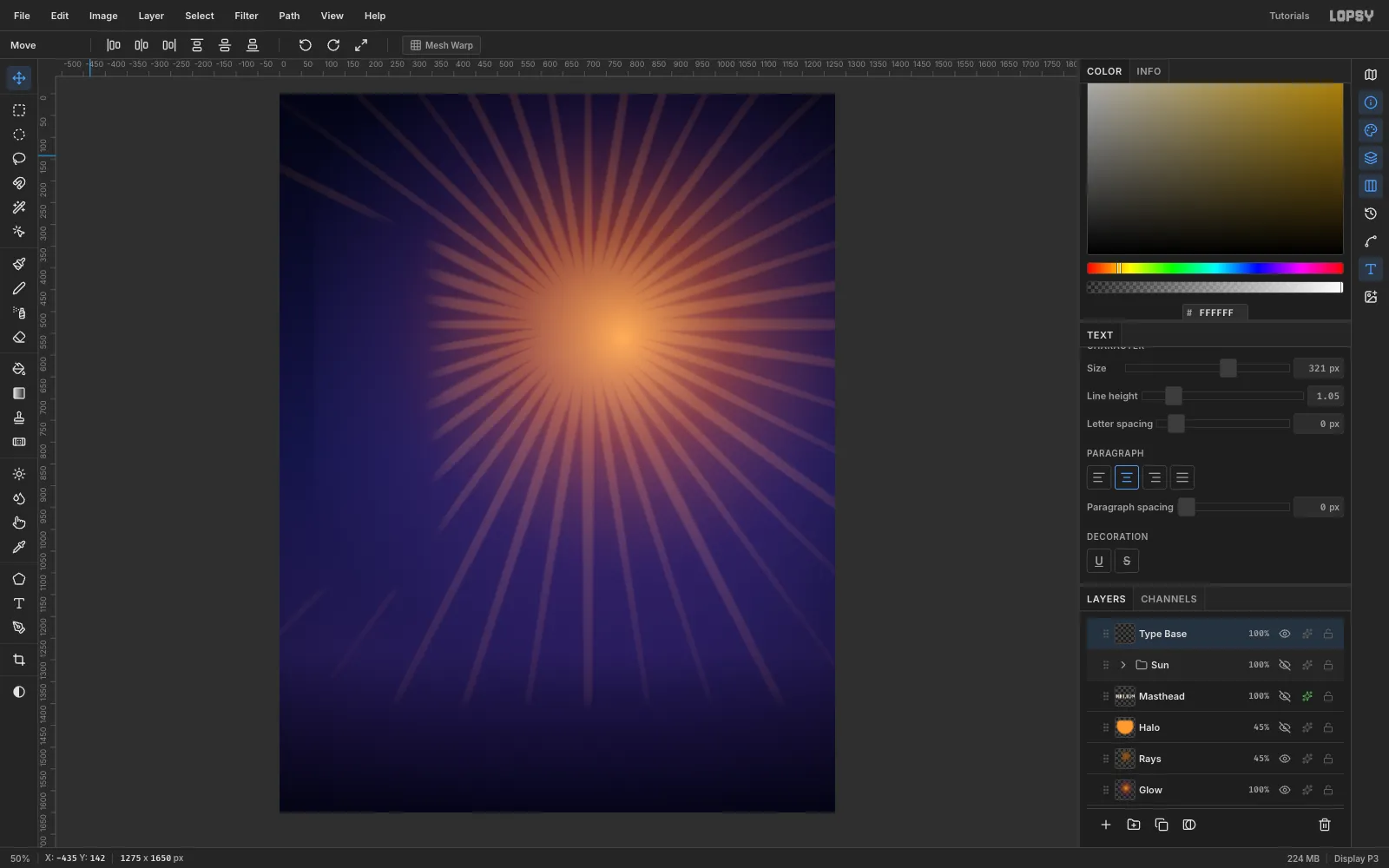Select the Pencil tool
Image resolution: width=1389 pixels, height=868 pixels.
click(x=19, y=288)
